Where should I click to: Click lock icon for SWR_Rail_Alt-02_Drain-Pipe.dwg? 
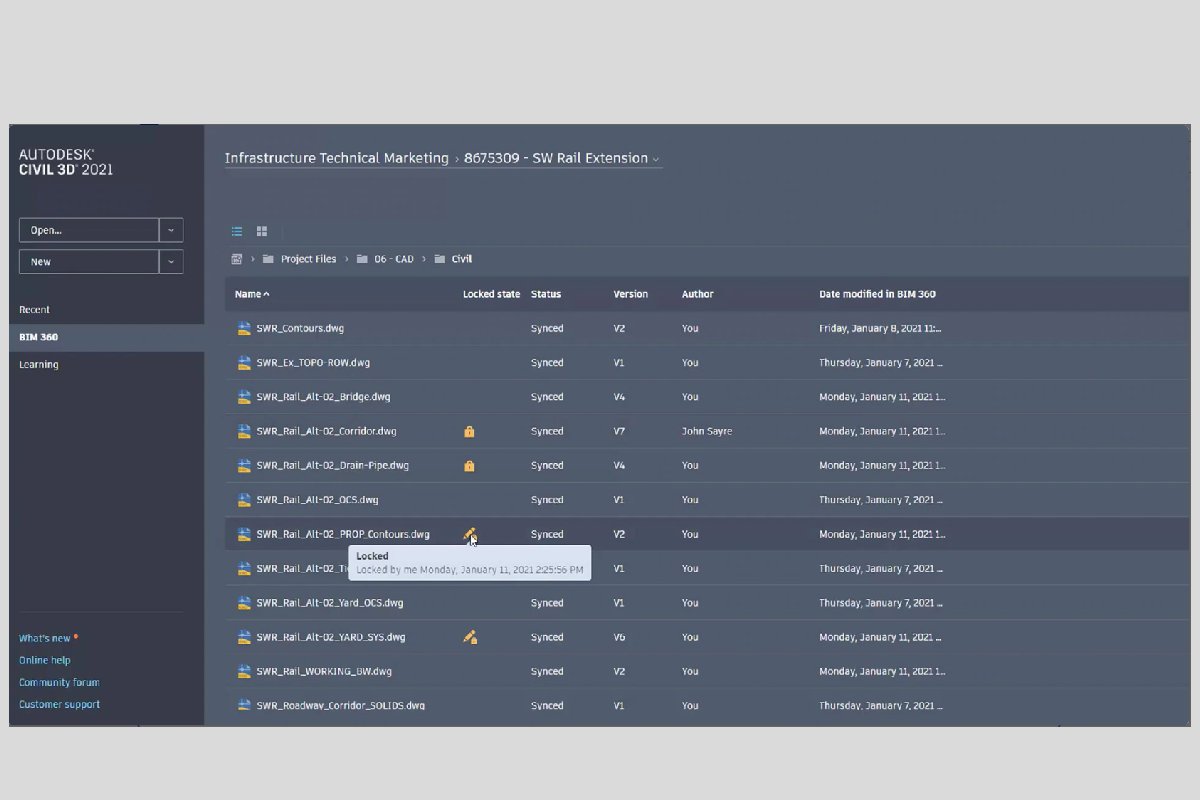point(469,466)
